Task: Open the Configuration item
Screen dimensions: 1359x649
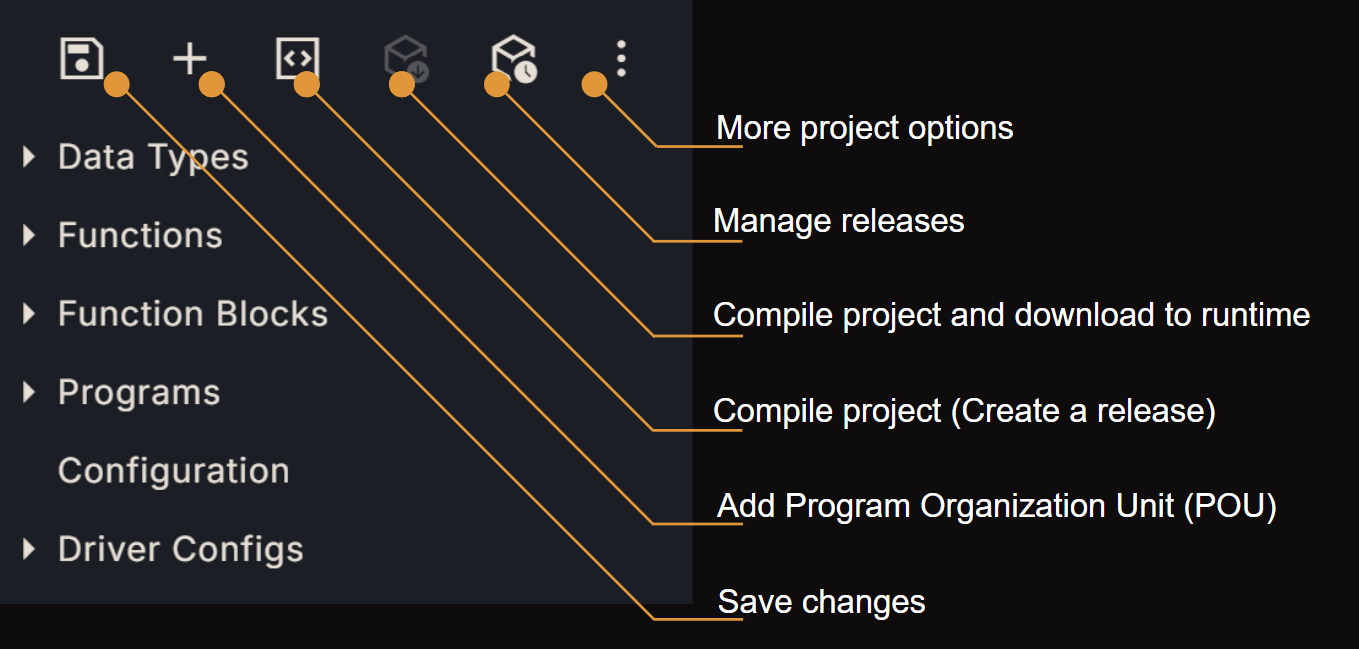Action: [x=173, y=470]
